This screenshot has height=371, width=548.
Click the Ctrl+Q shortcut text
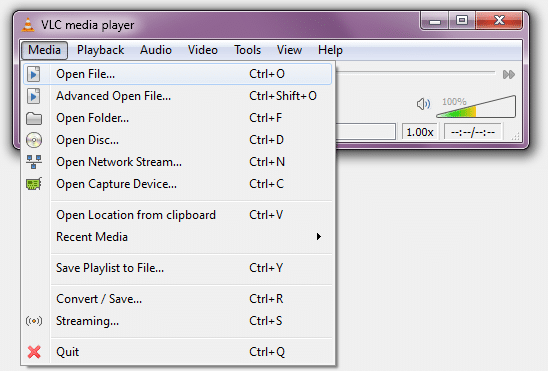(x=267, y=352)
